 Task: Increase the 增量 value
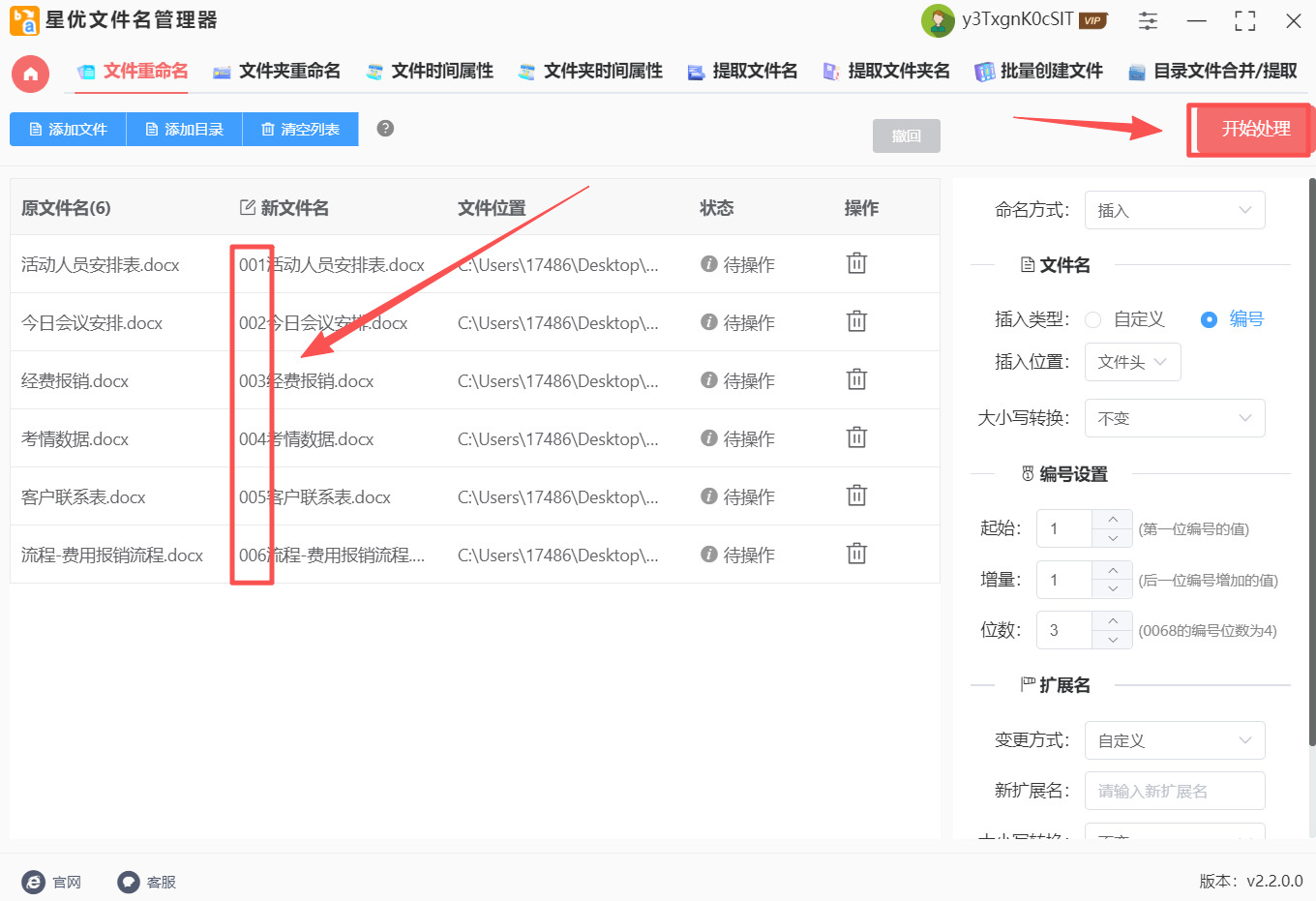1113,571
